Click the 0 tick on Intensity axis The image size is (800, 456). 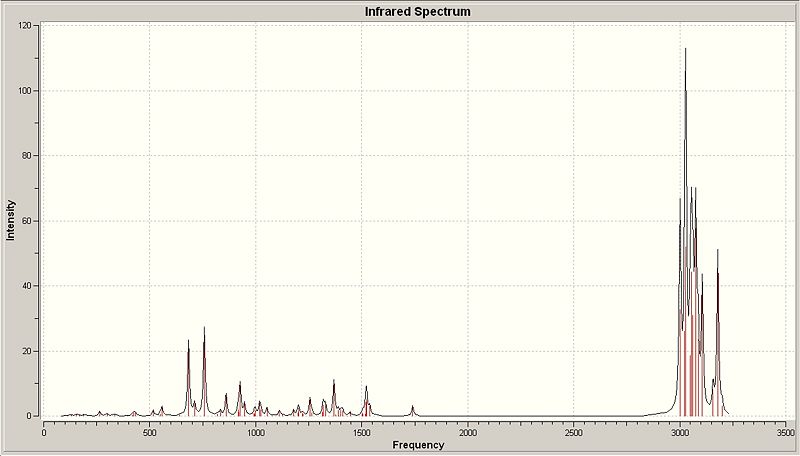(29, 416)
